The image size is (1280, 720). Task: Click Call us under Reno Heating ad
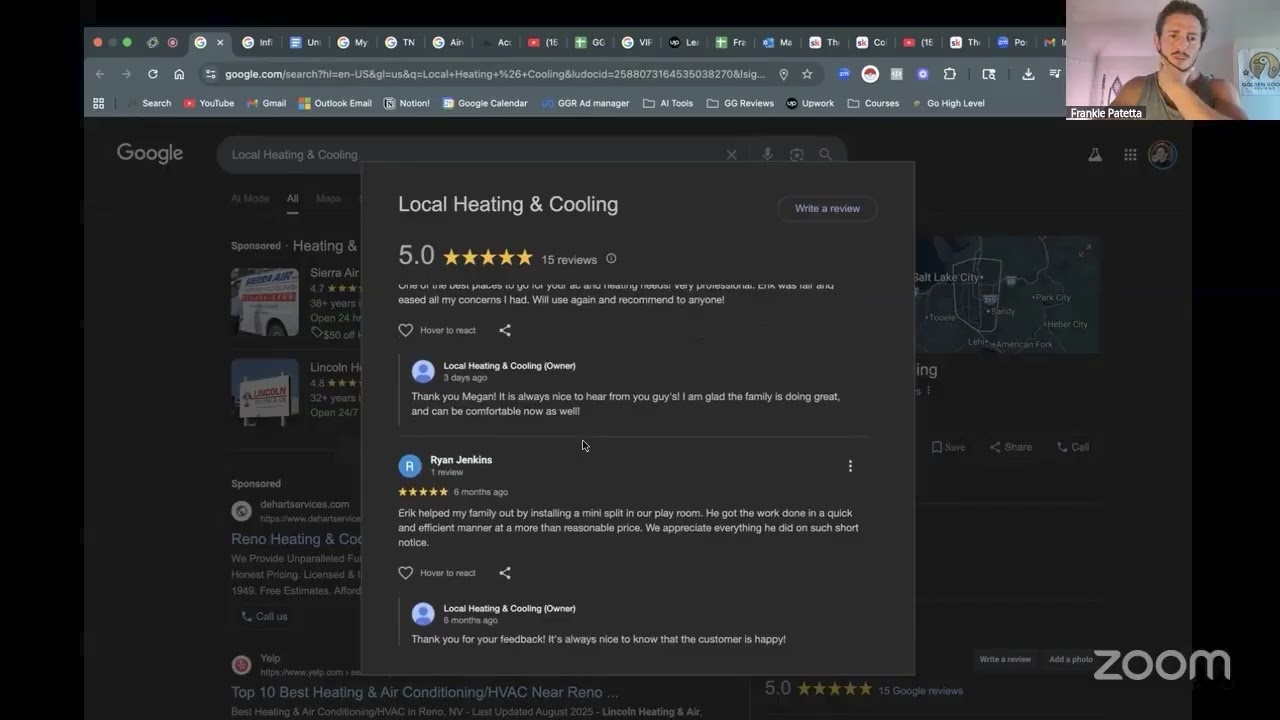pos(264,616)
